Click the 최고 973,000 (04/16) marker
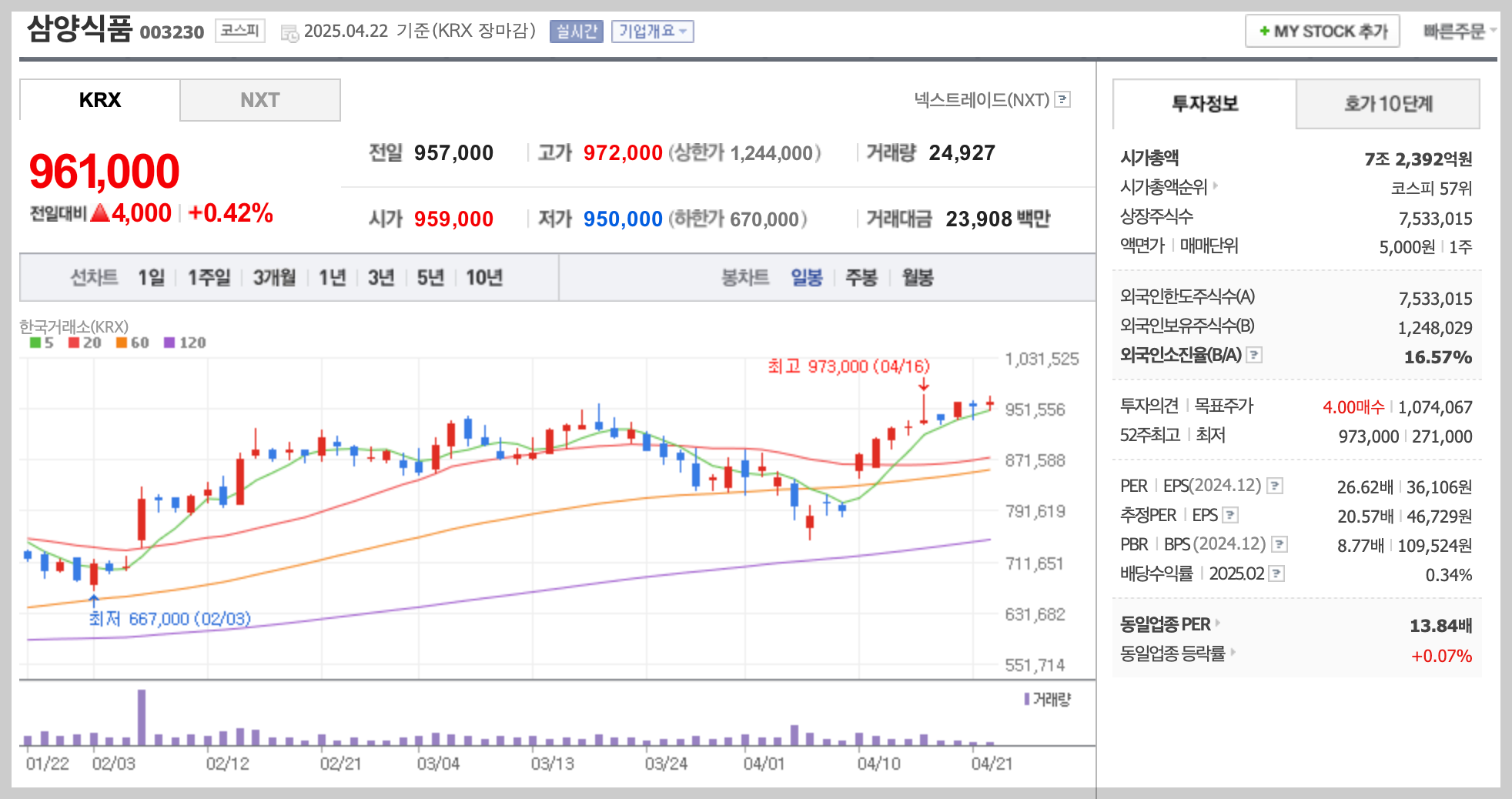 click(x=848, y=366)
